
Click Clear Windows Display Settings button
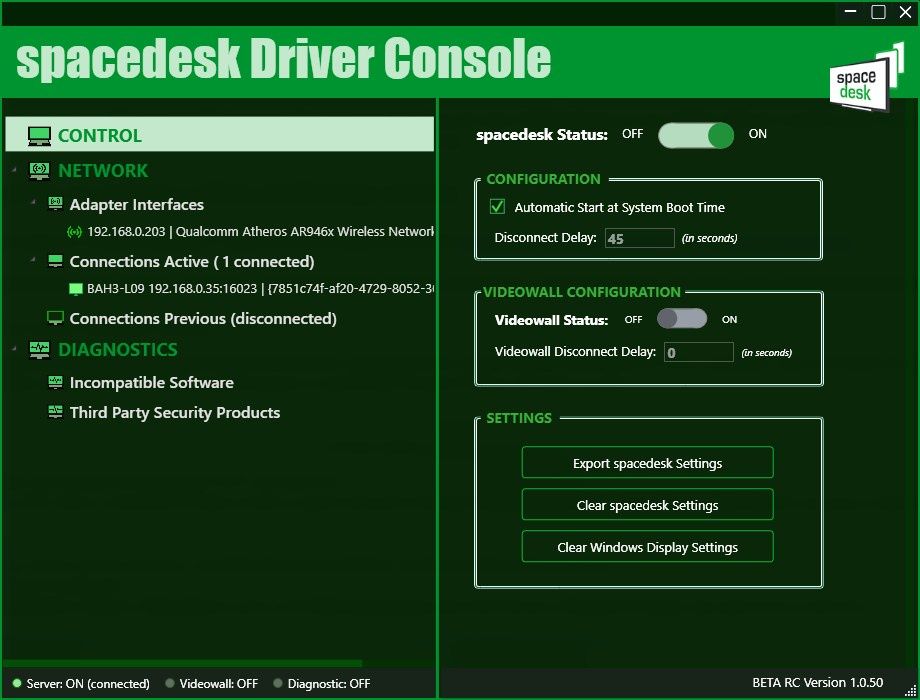647,547
